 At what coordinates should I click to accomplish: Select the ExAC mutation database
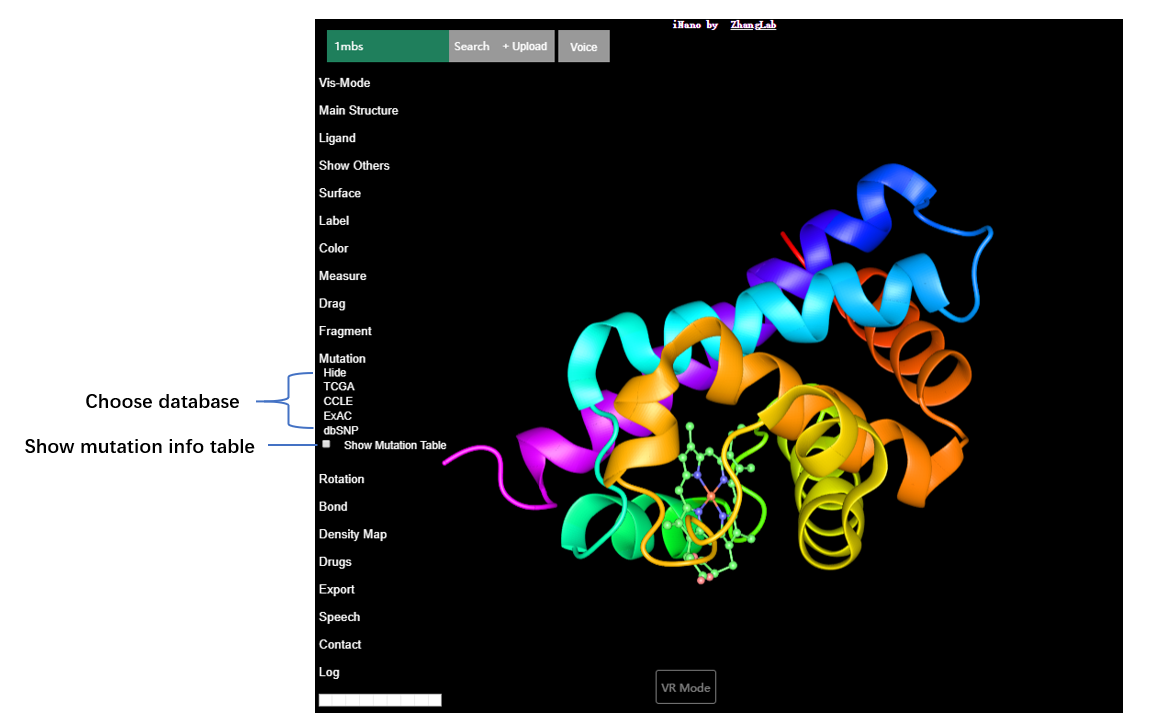coord(338,416)
